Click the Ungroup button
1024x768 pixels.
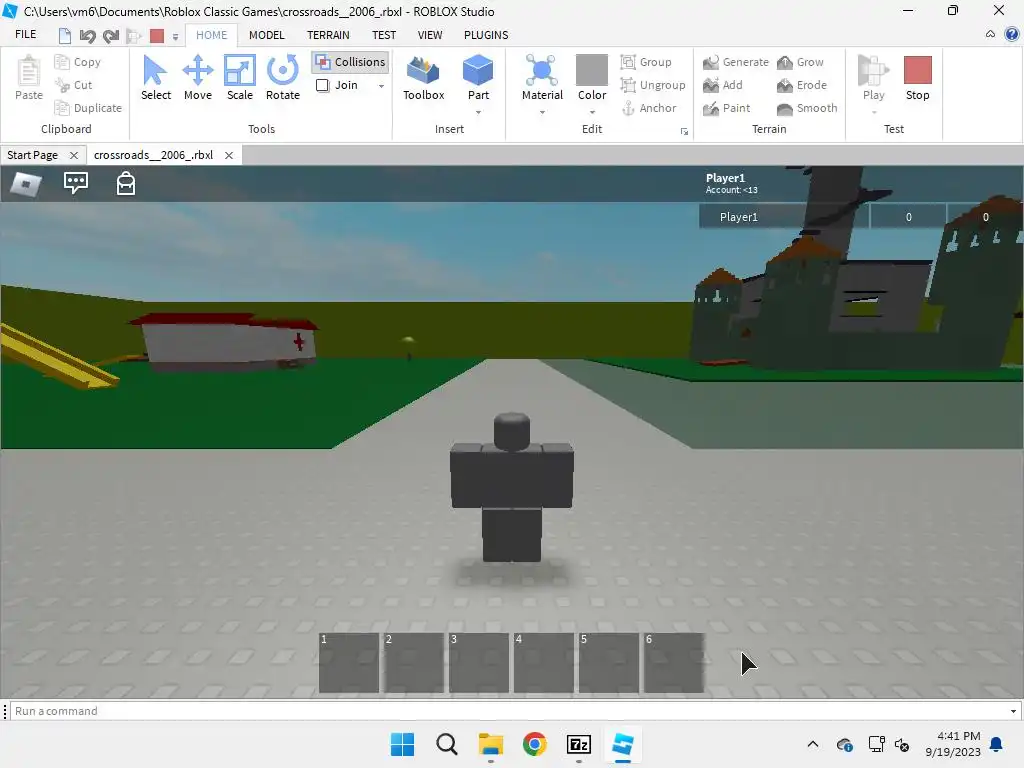[x=653, y=85]
